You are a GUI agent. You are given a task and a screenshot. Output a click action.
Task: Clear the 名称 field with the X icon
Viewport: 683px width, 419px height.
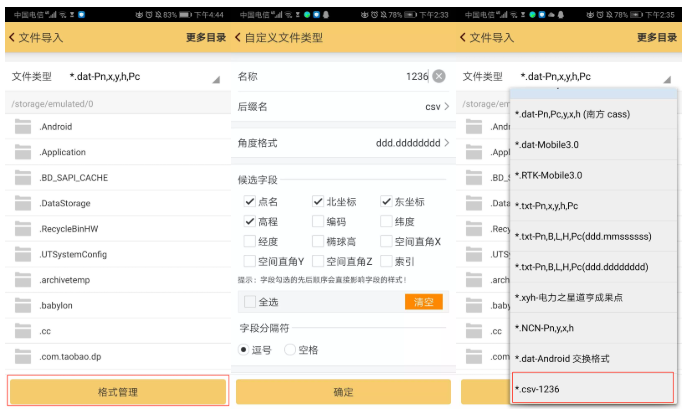pos(438,77)
